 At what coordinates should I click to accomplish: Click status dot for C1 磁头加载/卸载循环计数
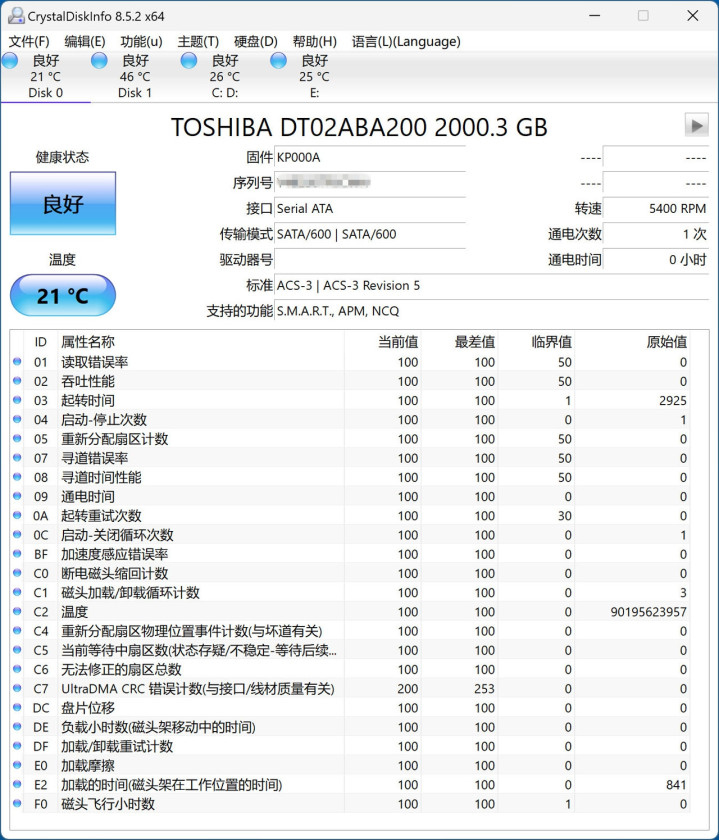pos(17,592)
